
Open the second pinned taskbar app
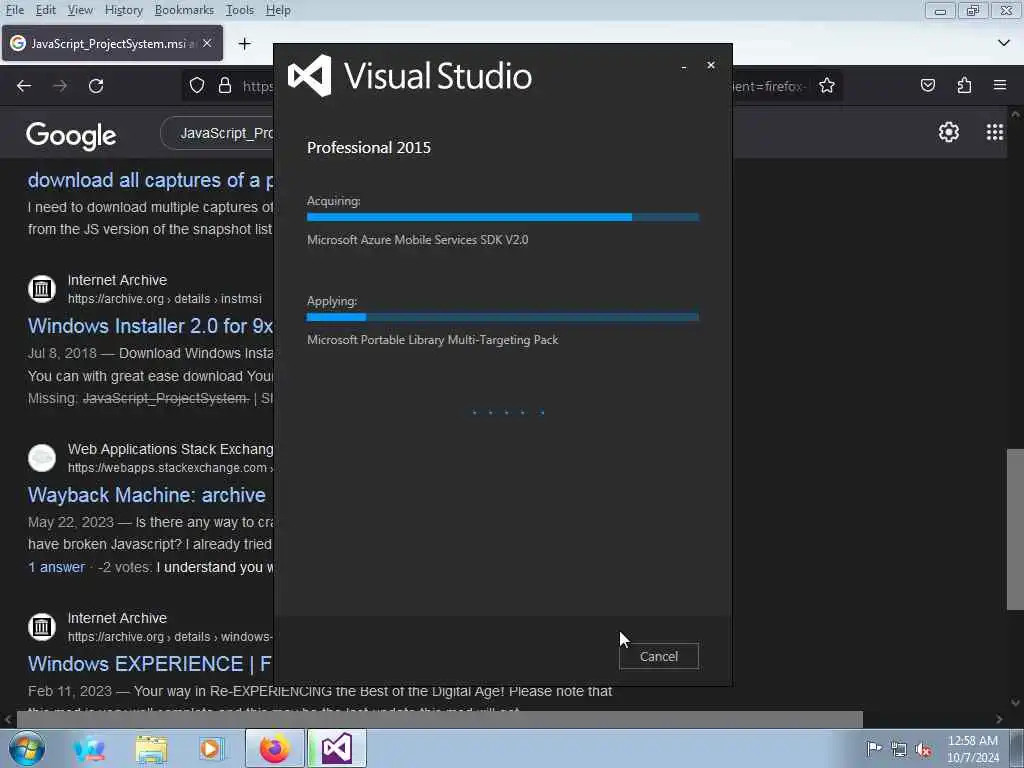(89, 748)
